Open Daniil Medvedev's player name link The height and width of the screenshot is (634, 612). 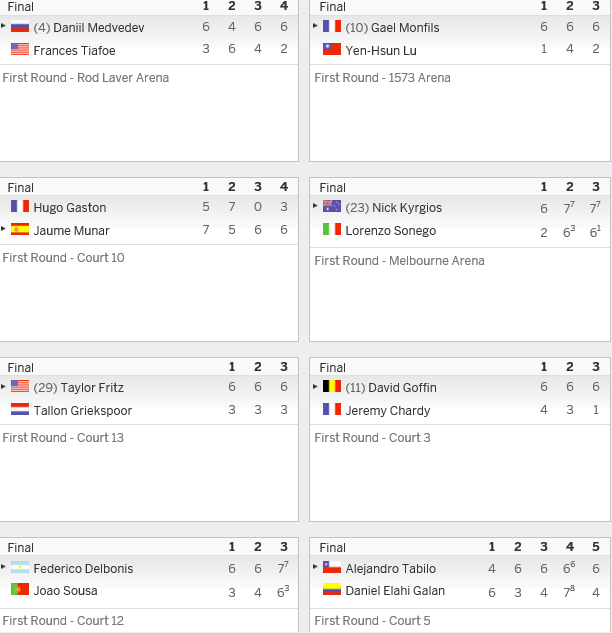click(x=99, y=27)
